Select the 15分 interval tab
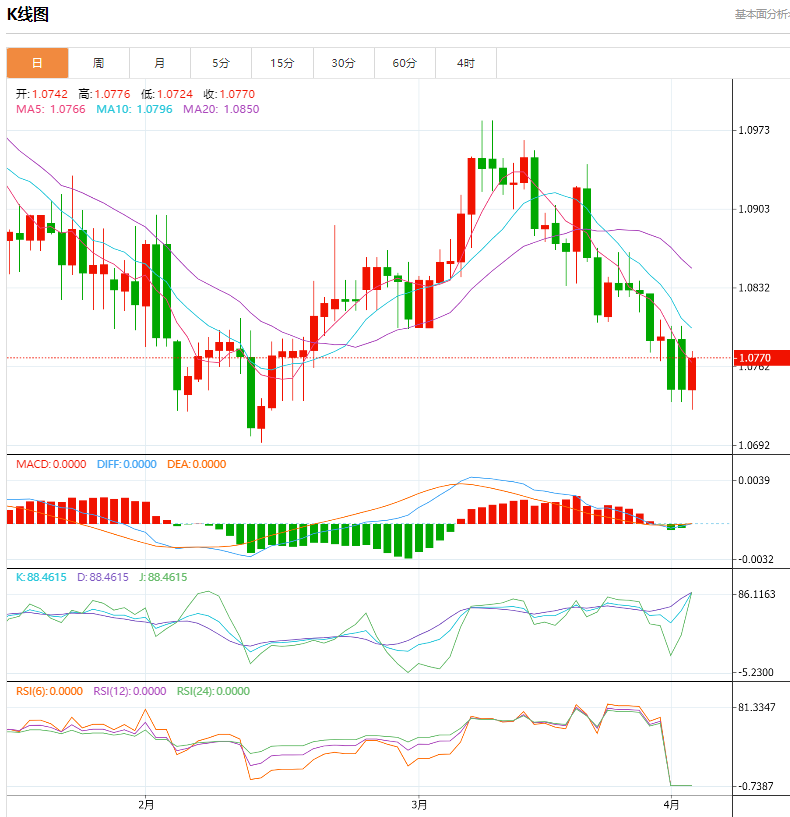This screenshot has height=817, width=790. pos(282,63)
